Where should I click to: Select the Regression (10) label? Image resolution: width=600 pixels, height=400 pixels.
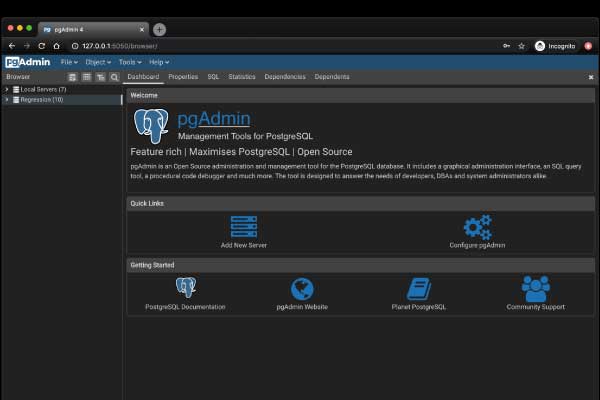pos(42,100)
